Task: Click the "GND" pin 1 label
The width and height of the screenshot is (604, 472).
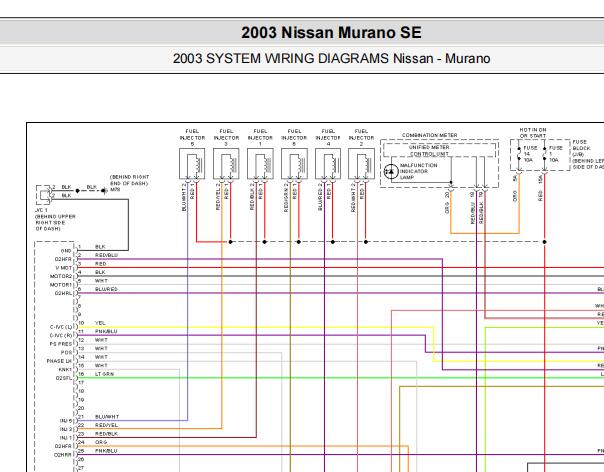Action: [66, 251]
